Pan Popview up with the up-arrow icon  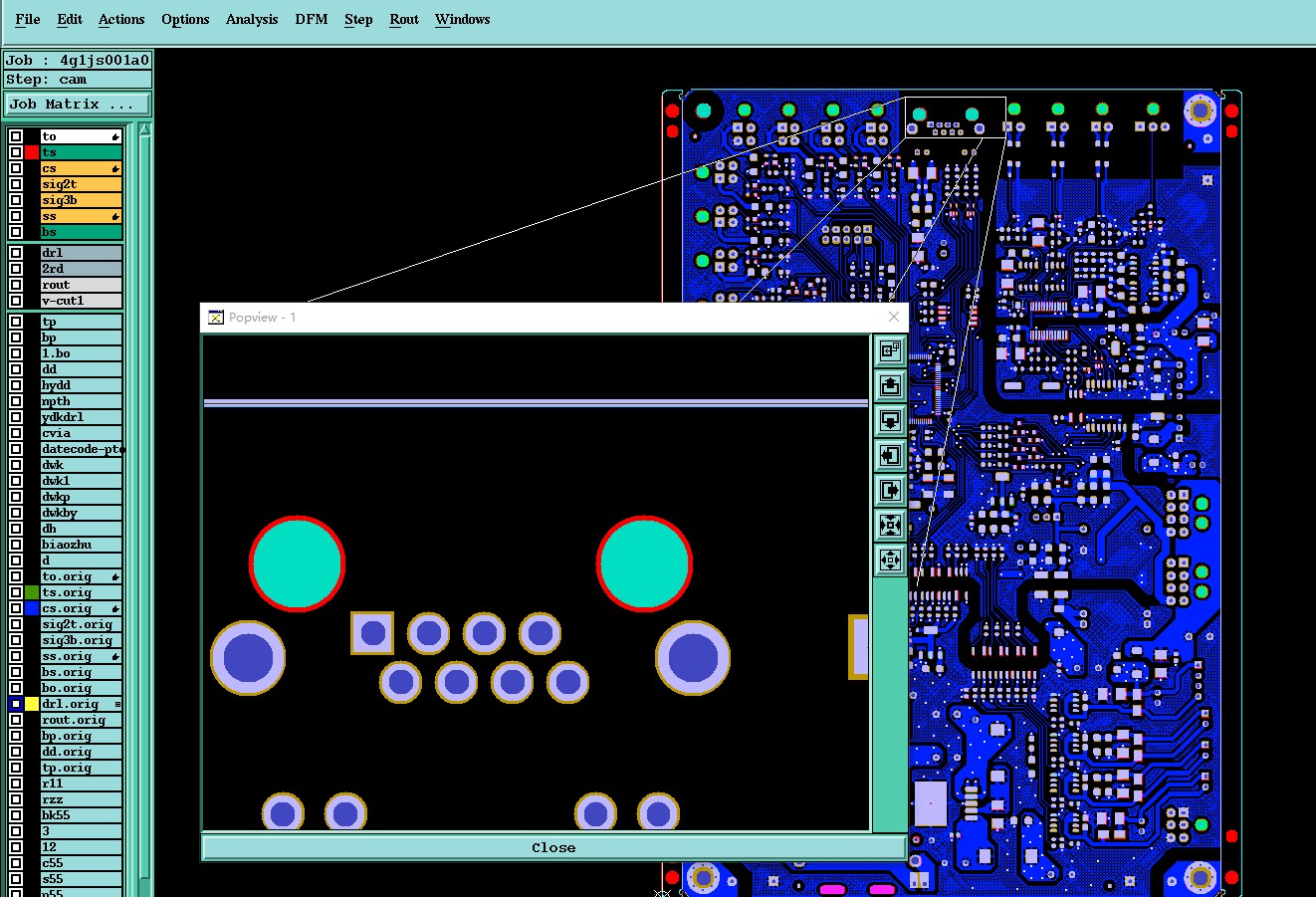click(890, 385)
